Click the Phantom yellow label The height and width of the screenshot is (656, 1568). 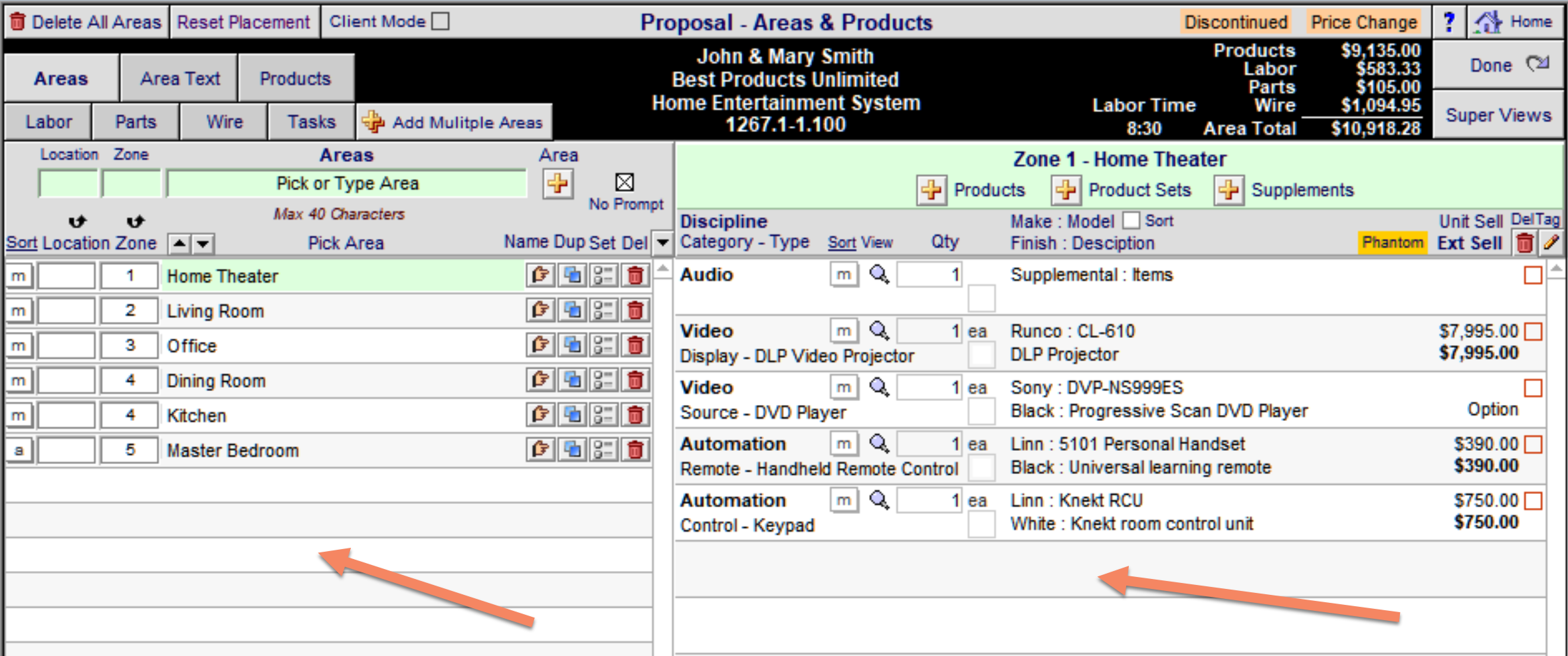click(x=1393, y=243)
